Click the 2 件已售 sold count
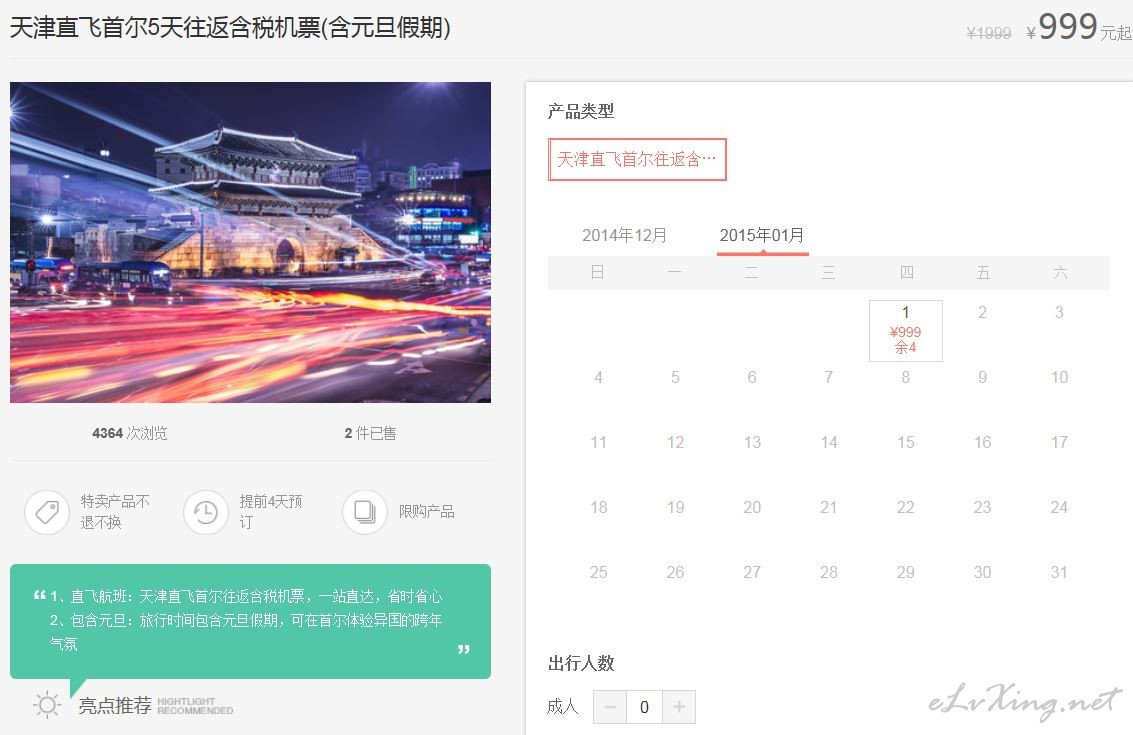This screenshot has height=735, width=1133. coord(371,433)
